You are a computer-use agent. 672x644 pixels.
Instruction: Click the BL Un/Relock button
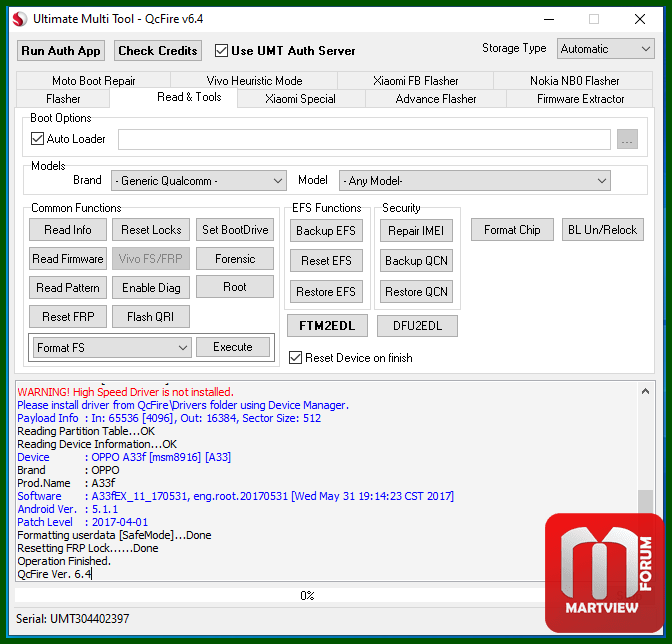(603, 230)
